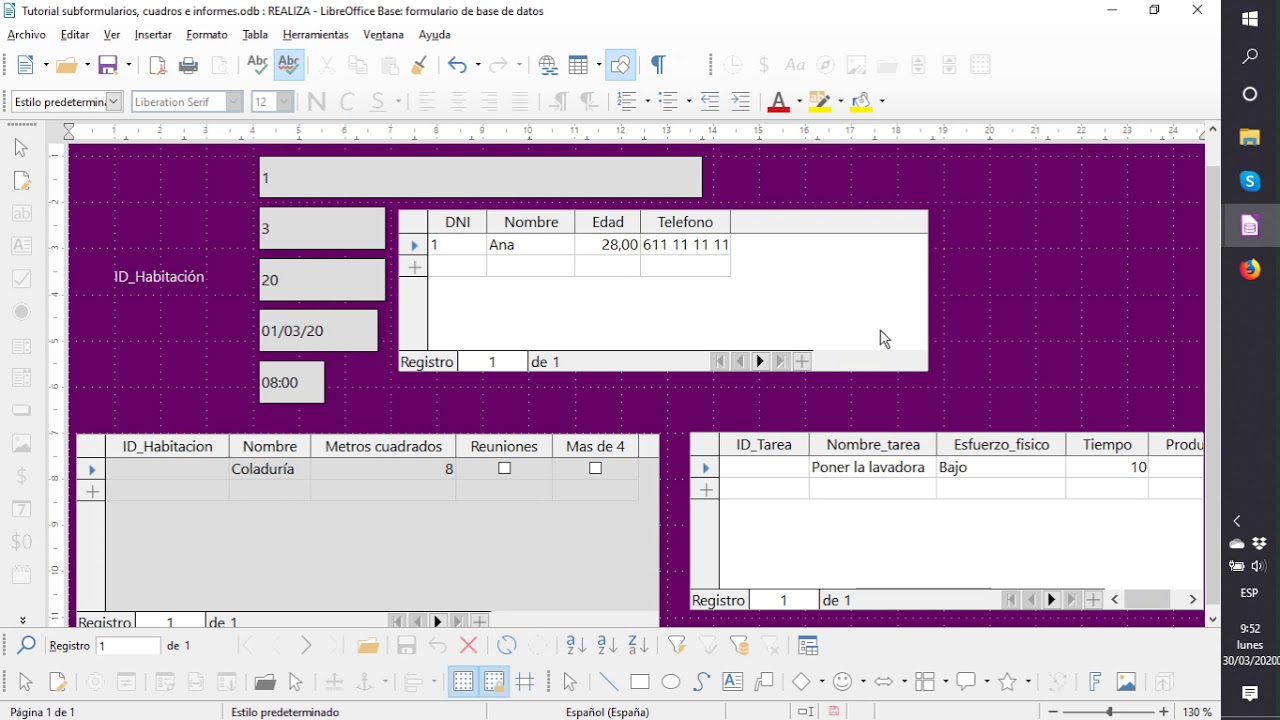Select the Insert Line drawing tool
Image resolution: width=1280 pixels, height=720 pixels.
[x=608, y=682]
